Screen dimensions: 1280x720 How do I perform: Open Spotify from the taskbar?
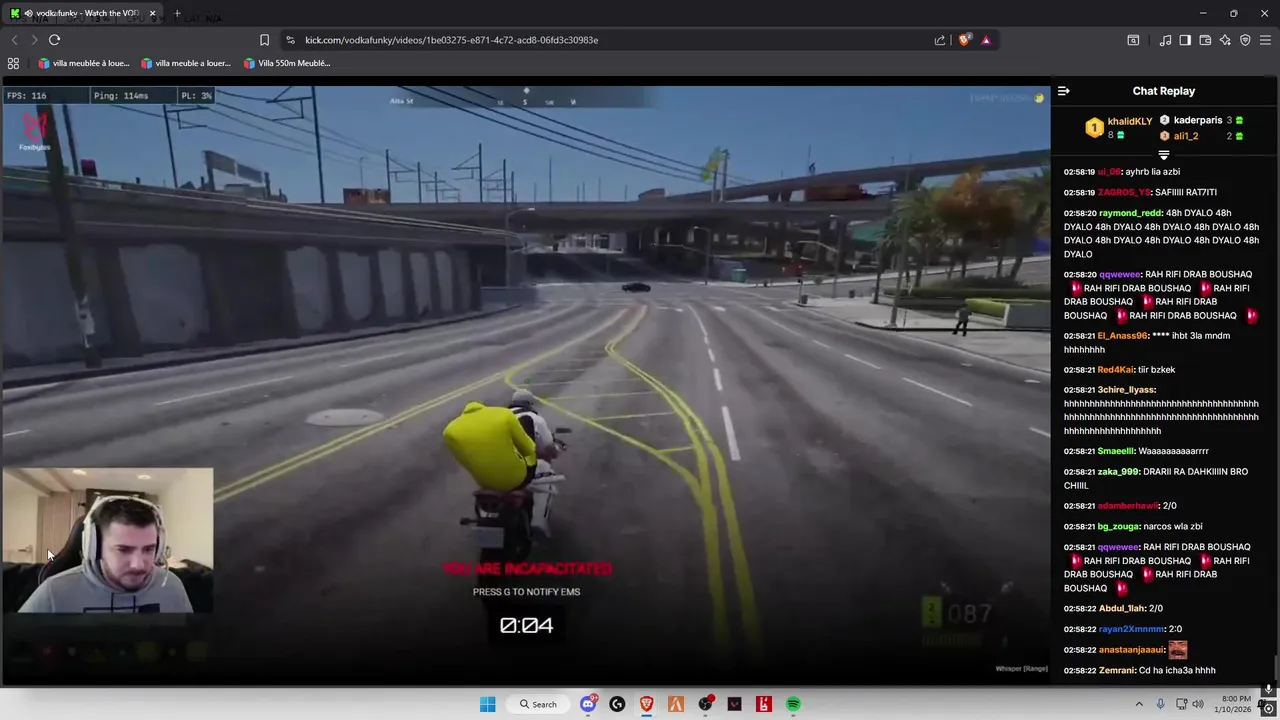click(x=793, y=704)
